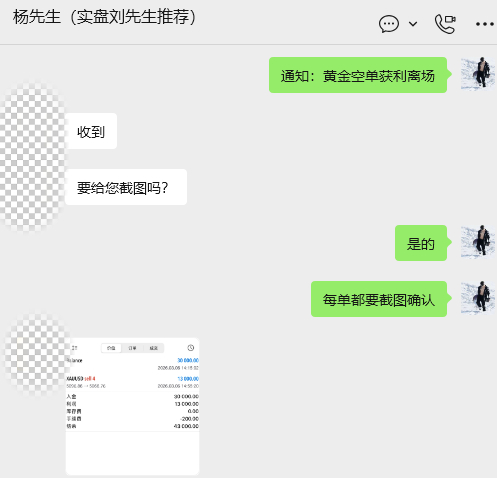The image size is (497, 478).
Task: Click the avatar beside 通知：黄金空单获利离场
Action: click(478, 73)
